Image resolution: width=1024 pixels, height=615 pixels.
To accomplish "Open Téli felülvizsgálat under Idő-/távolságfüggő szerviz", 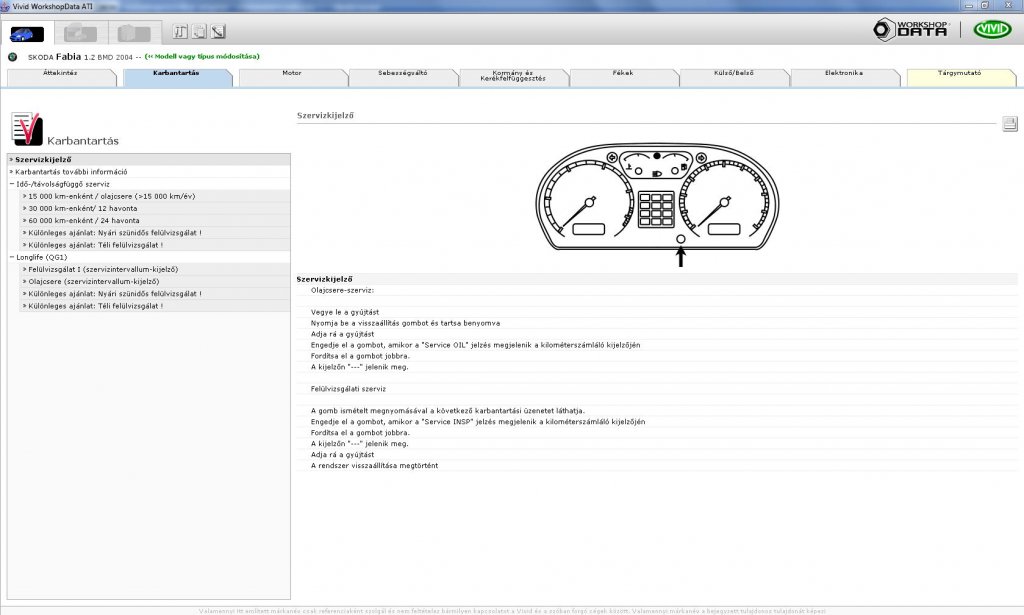I will tap(155, 245).
